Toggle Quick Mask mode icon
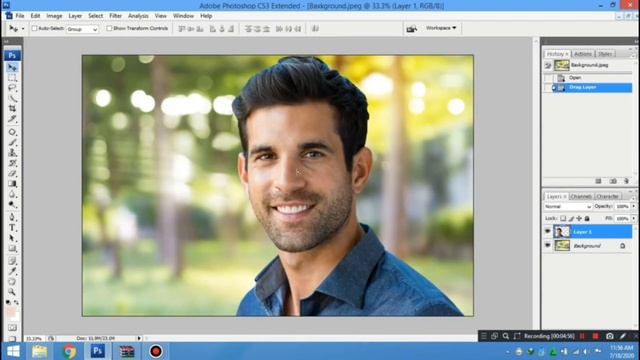The width and height of the screenshot is (640, 360). (12, 328)
